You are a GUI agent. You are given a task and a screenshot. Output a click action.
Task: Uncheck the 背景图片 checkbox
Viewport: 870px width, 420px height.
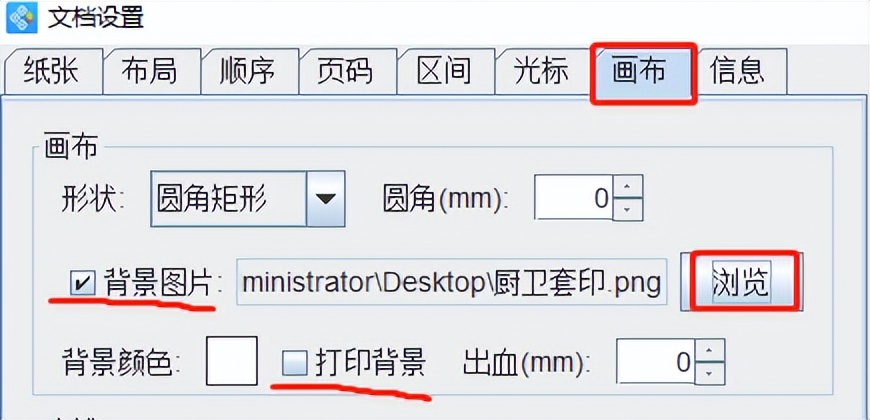pyautogui.click(x=82, y=285)
